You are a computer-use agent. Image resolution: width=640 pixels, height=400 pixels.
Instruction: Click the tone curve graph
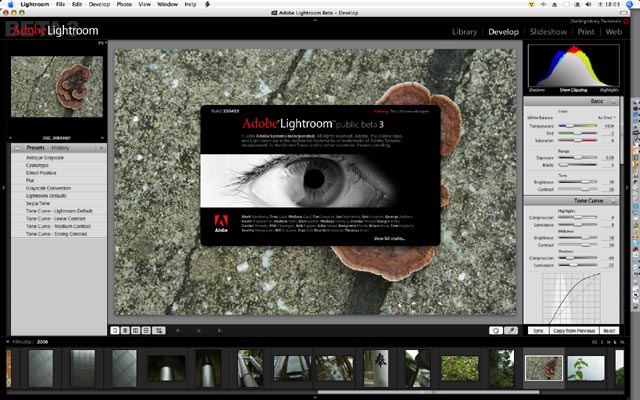tap(571, 298)
